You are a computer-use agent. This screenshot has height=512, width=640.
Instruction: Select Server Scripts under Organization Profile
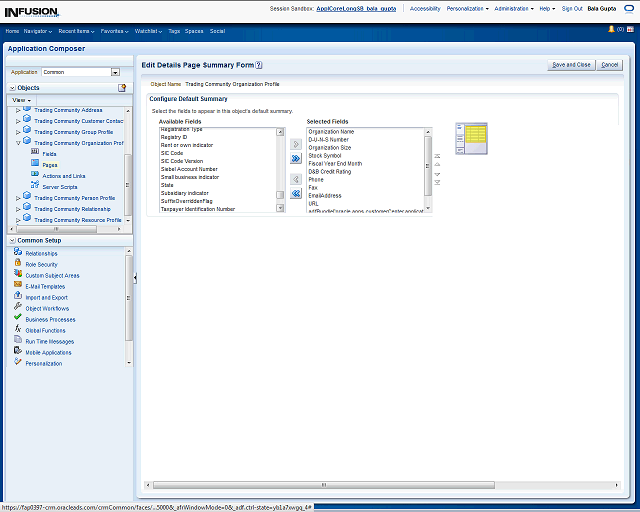click(x=59, y=186)
